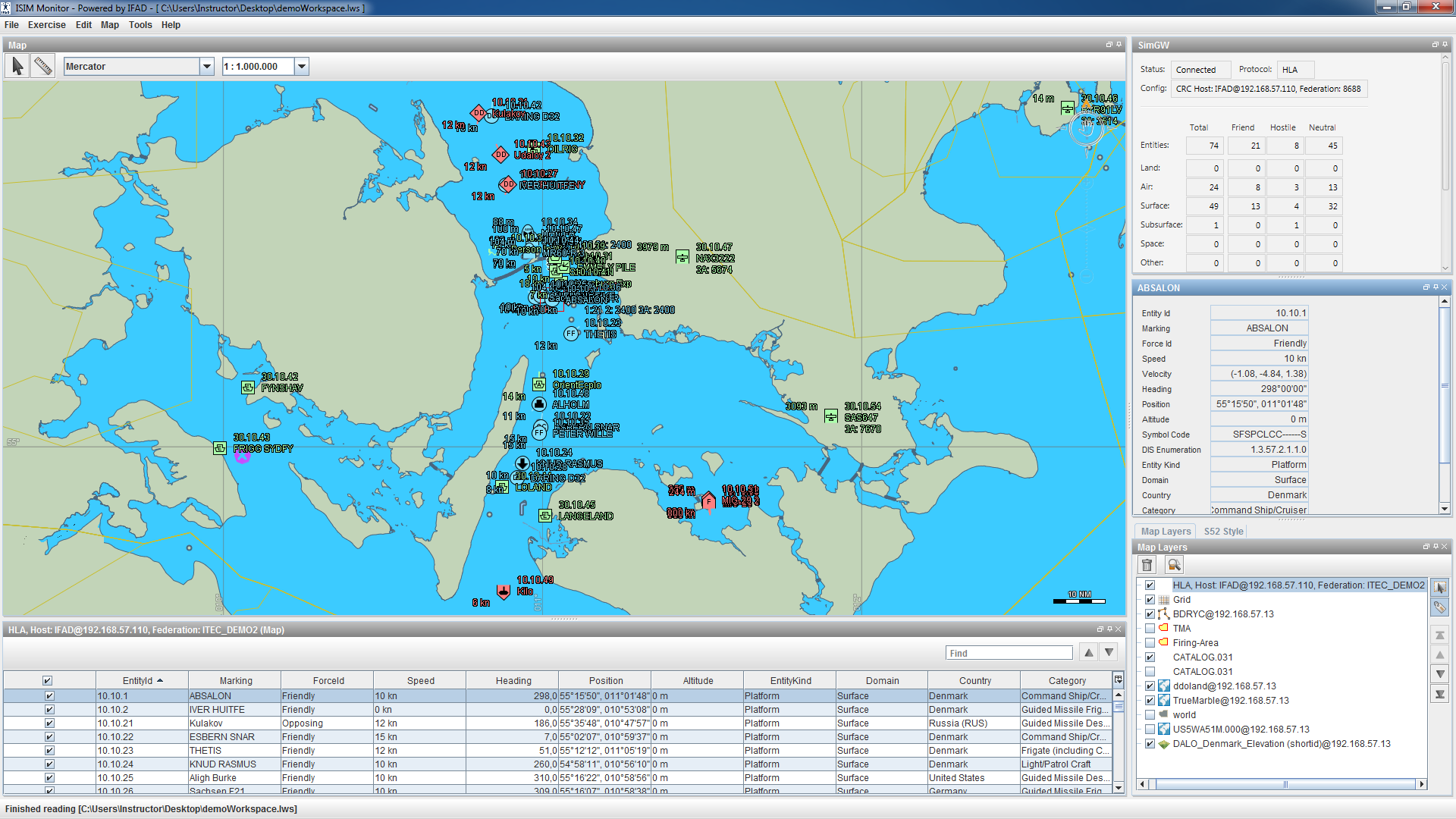Move layer to bottom of list
The image size is (1456, 819).
1440,694
